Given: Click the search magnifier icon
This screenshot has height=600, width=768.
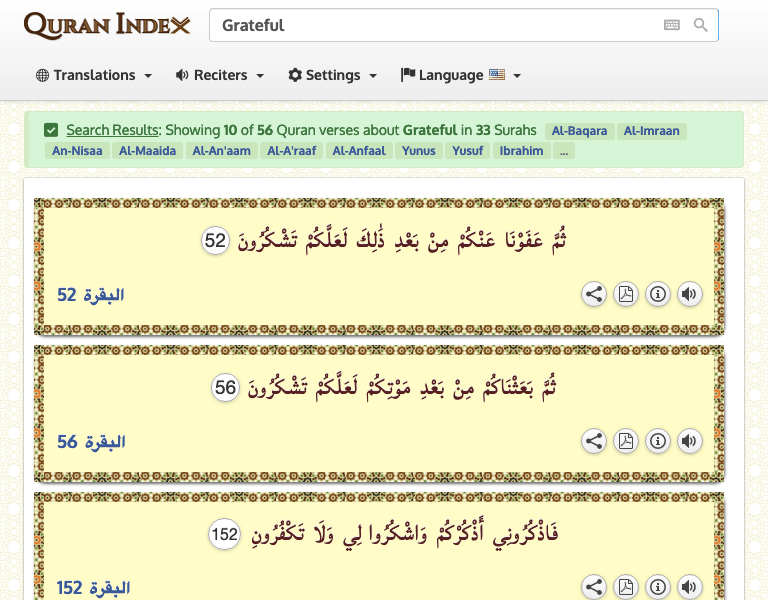Looking at the screenshot, I should tap(700, 25).
